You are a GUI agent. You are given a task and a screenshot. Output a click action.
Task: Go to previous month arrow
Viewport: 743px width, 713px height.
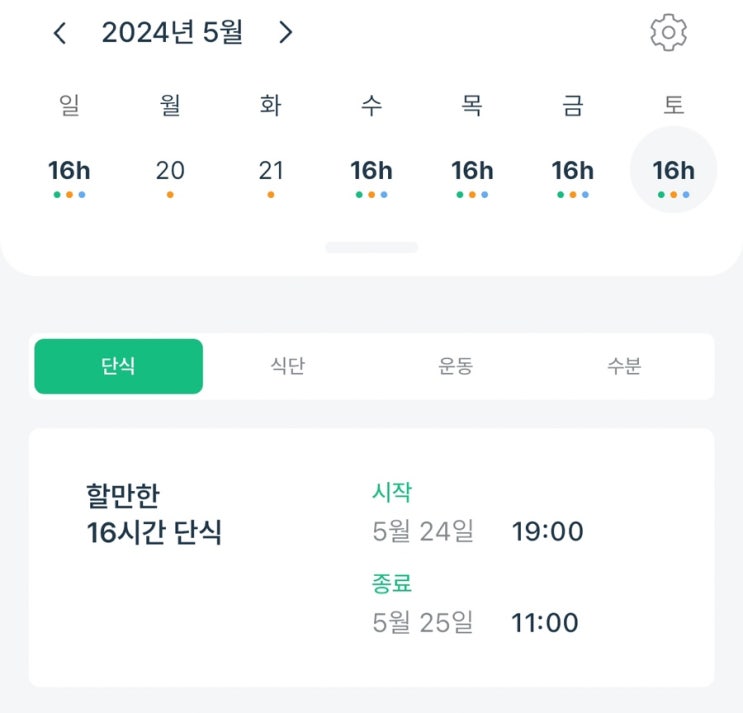(x=60, y=33)
